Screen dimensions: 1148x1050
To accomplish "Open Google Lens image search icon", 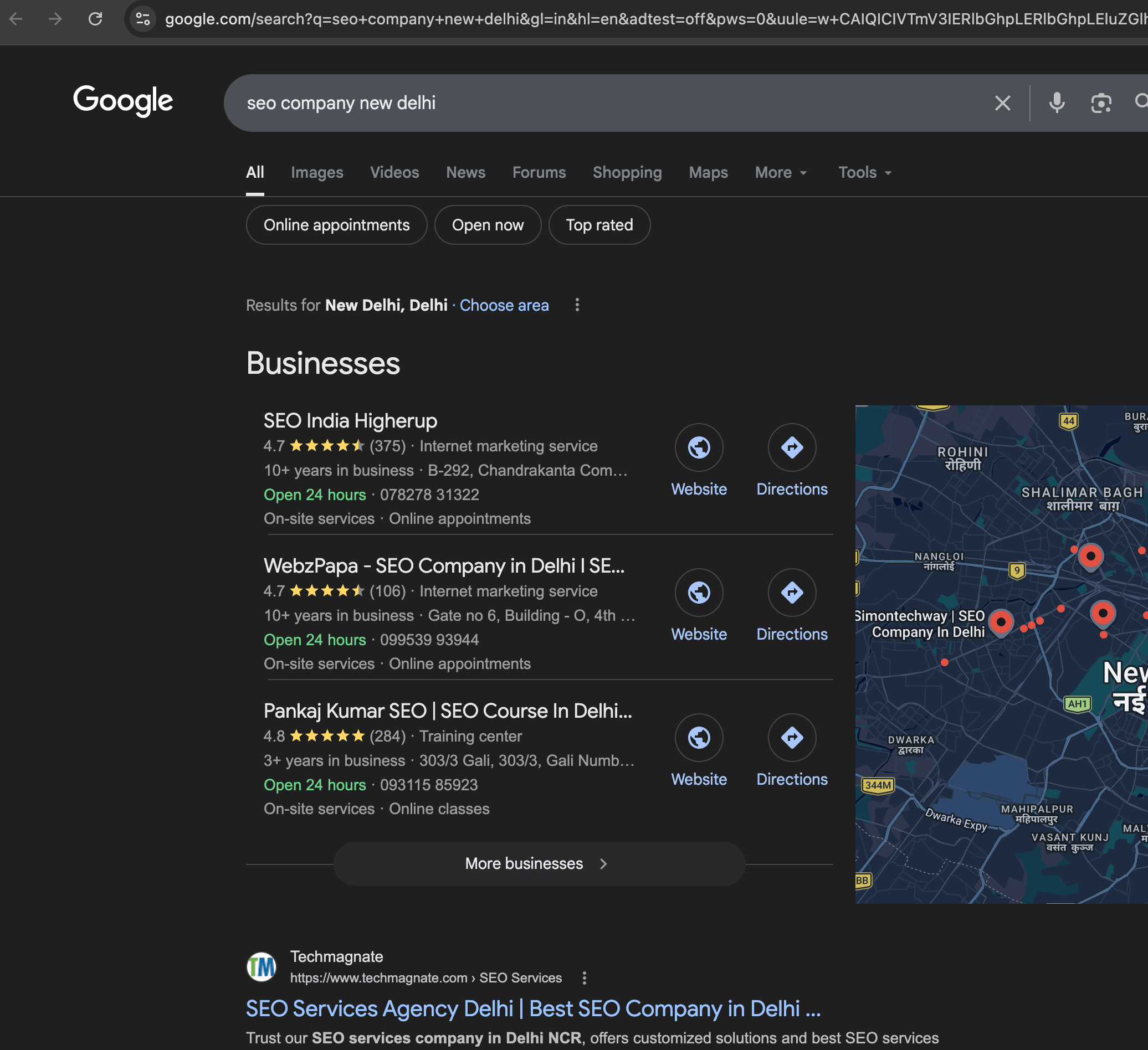I will point(1101,103).
